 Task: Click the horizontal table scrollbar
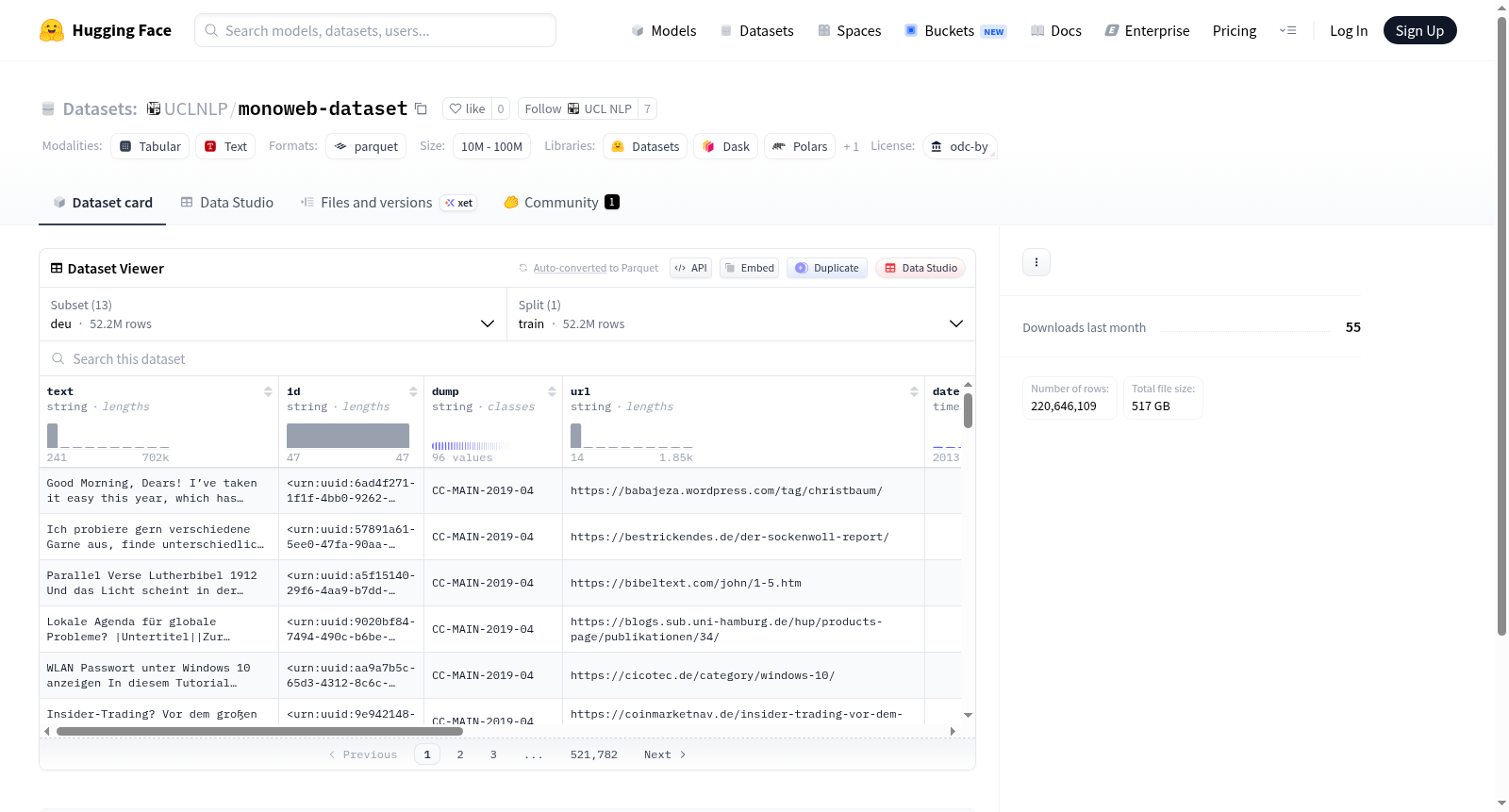(259, 732)
